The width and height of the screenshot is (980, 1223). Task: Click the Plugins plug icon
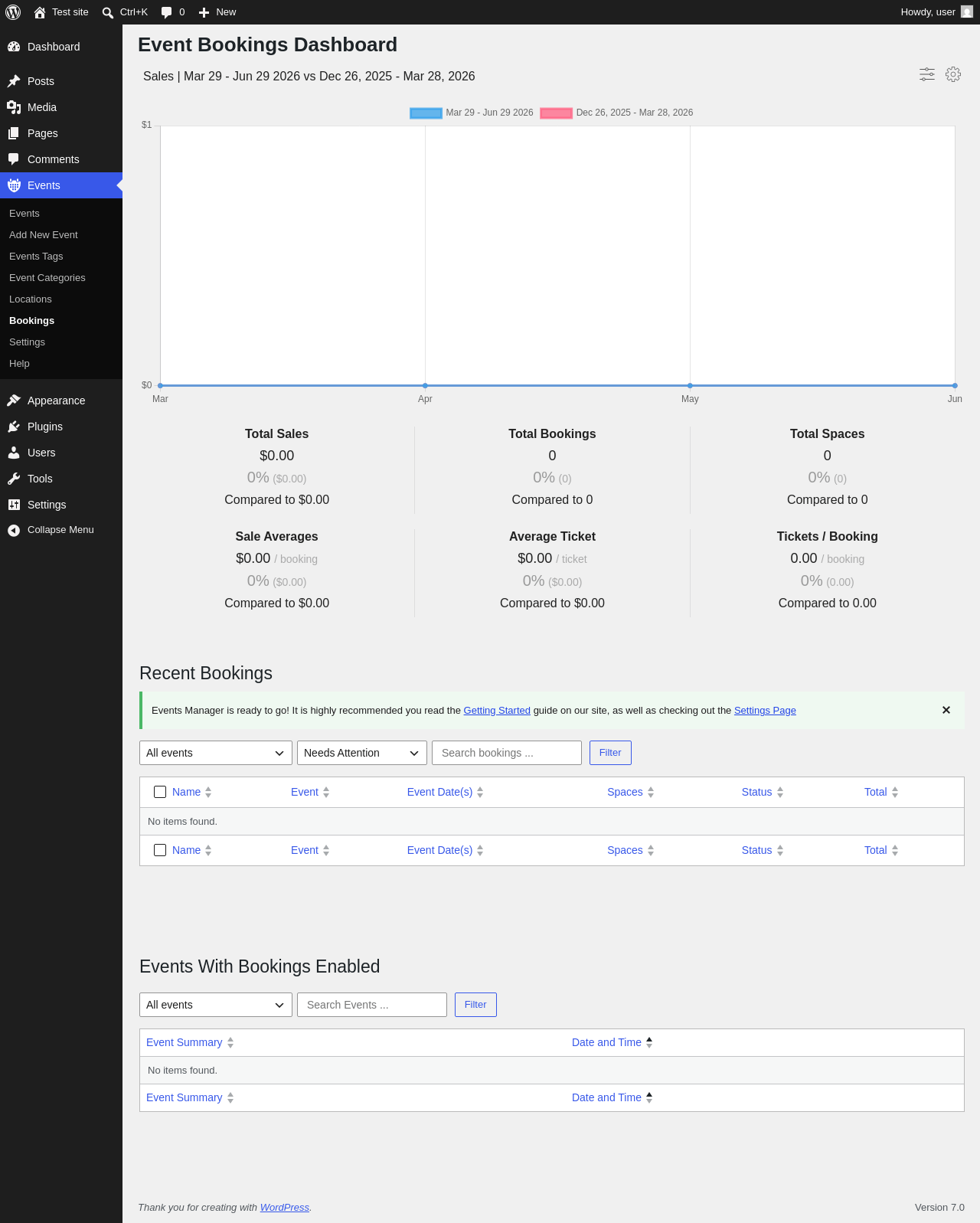pyautogui.click(x=14, y=427)
